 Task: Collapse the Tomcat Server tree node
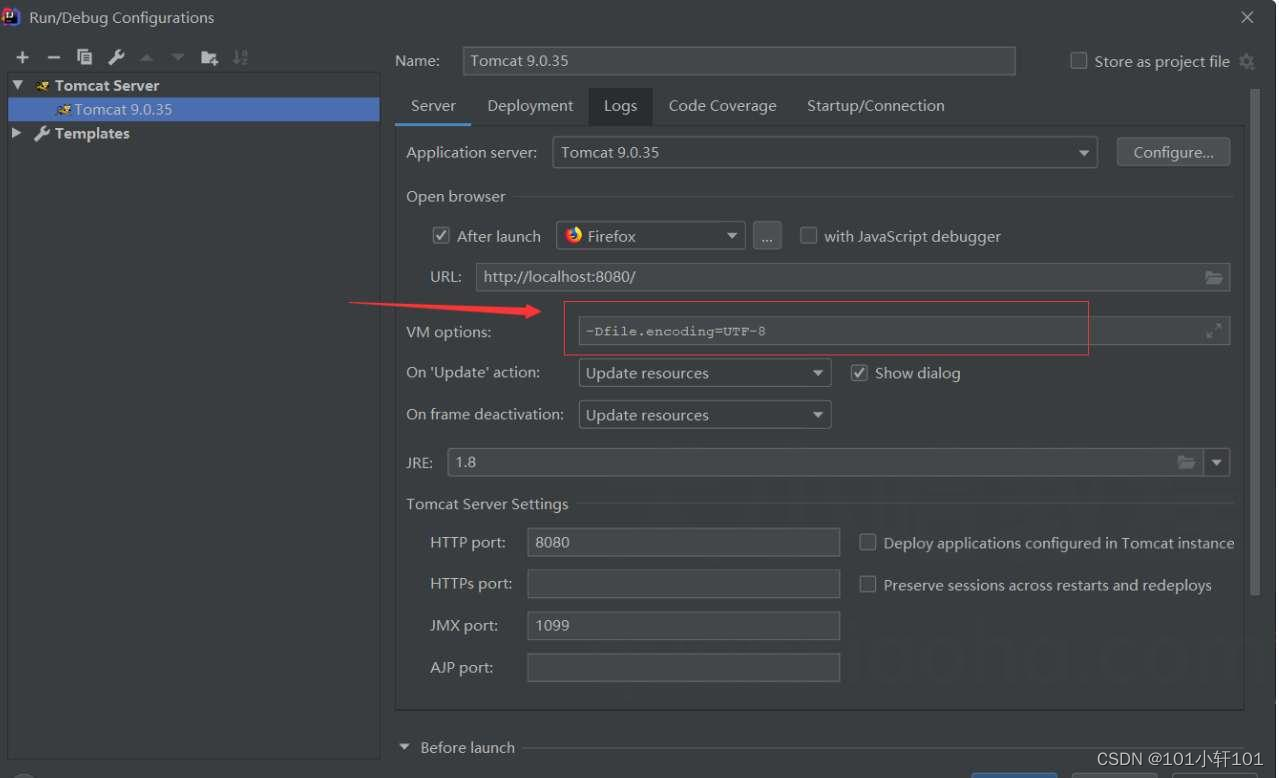pos(17,86)
